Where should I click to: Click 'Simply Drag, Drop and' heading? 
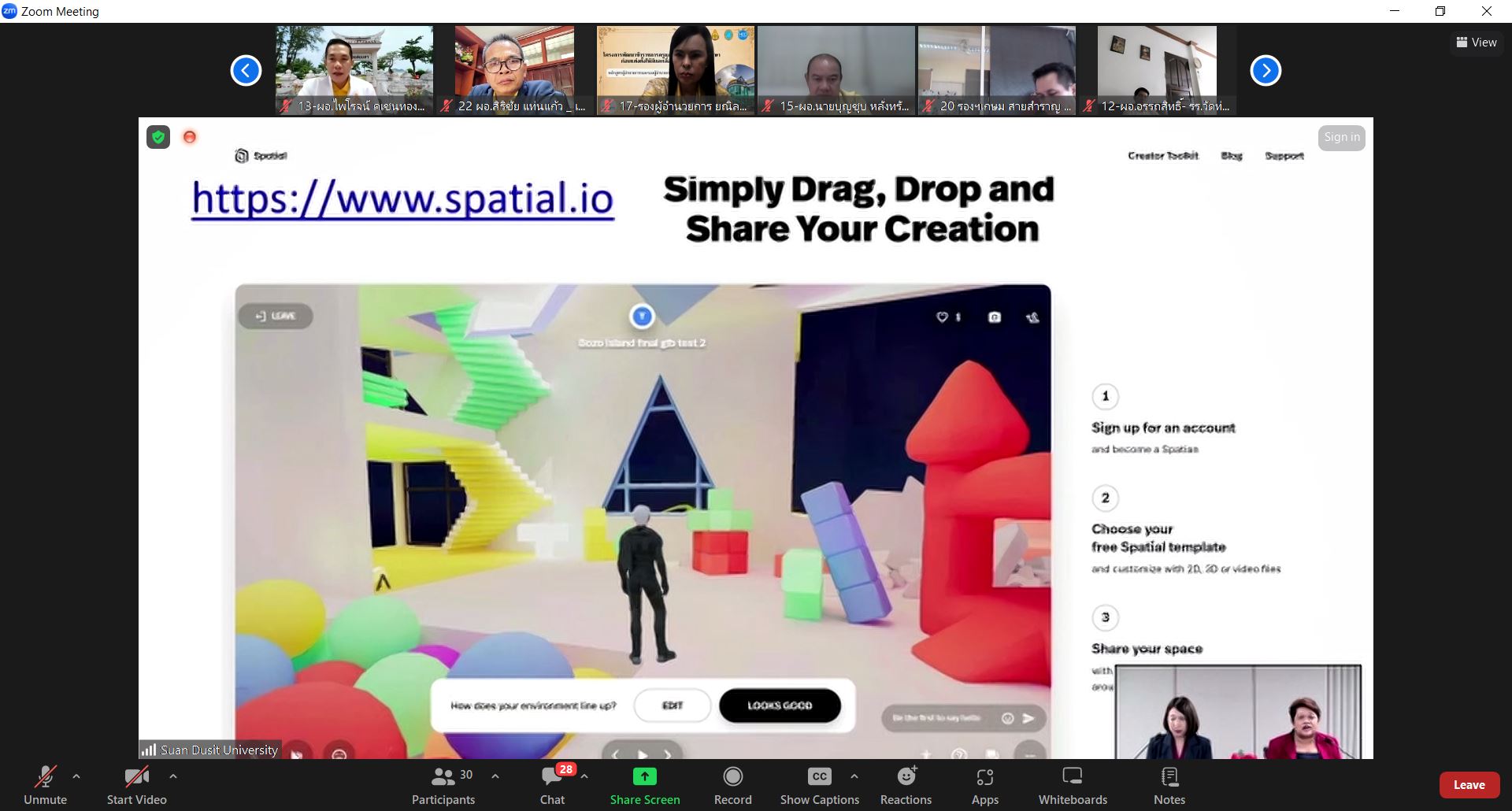tap(858, 190)
